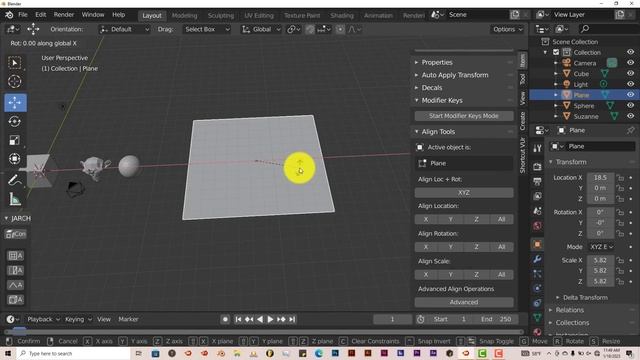Hide the Camera in viewport
This screenshot has width=640, height=360.
(630, 63)
